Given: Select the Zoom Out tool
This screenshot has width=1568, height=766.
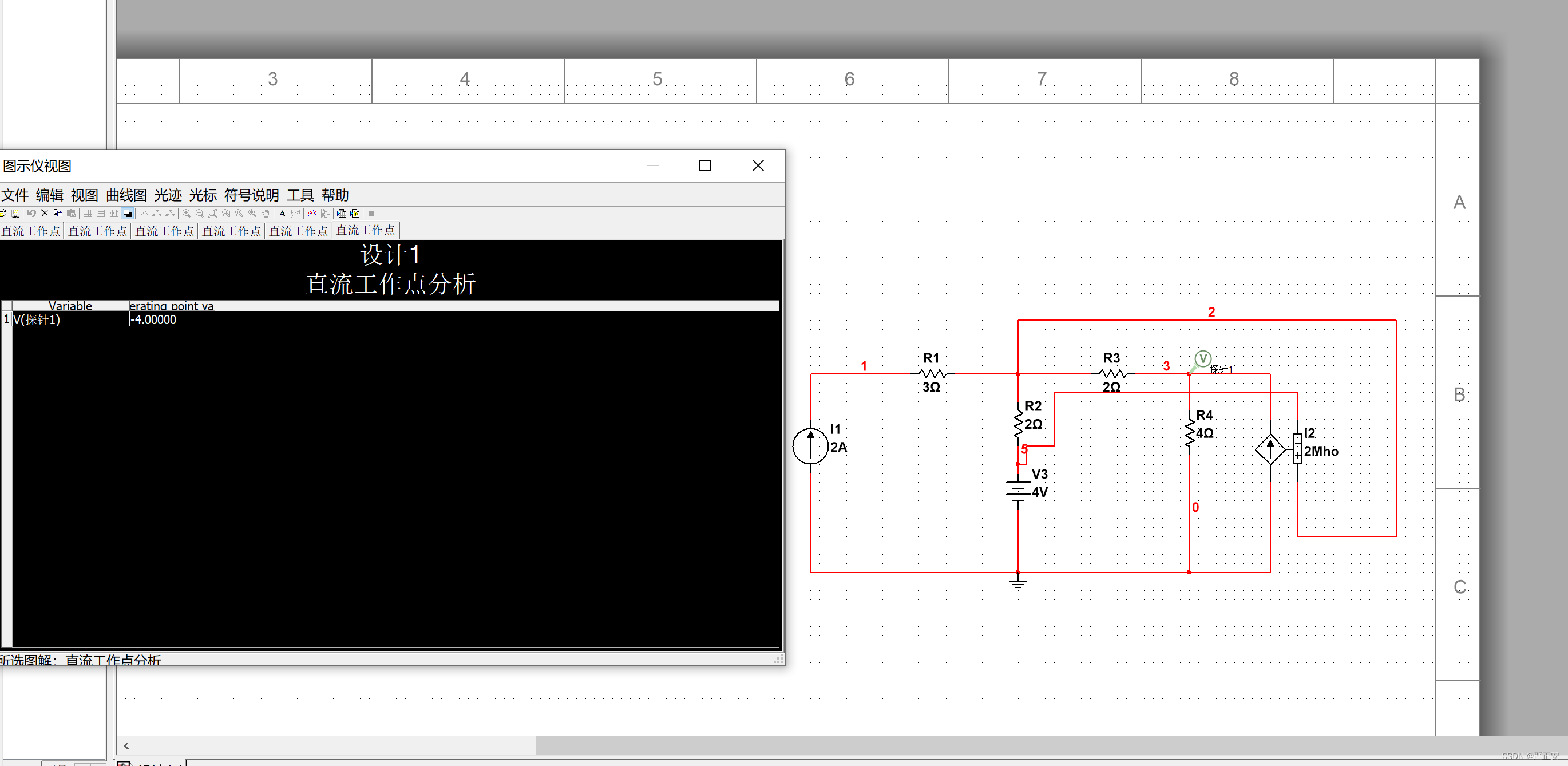Looking at the screenshot, I should point(199,213).
